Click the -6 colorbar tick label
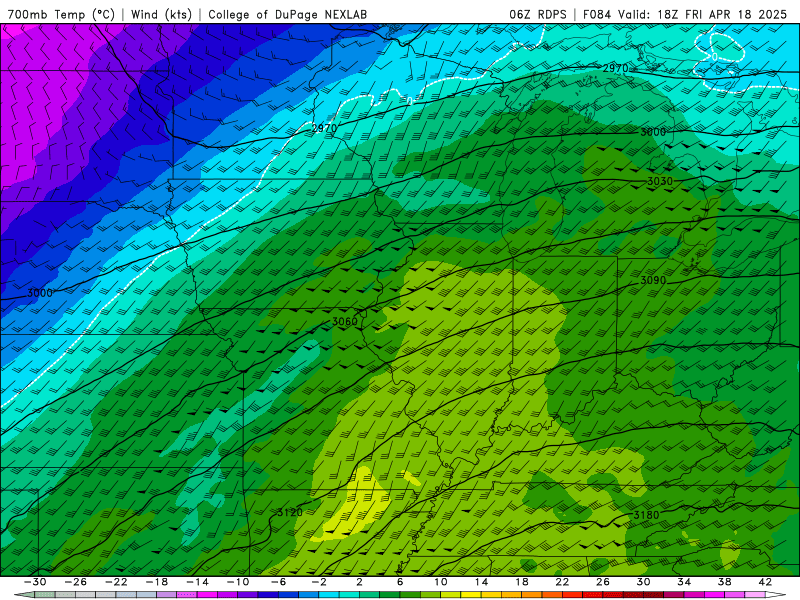 point(279,582)
